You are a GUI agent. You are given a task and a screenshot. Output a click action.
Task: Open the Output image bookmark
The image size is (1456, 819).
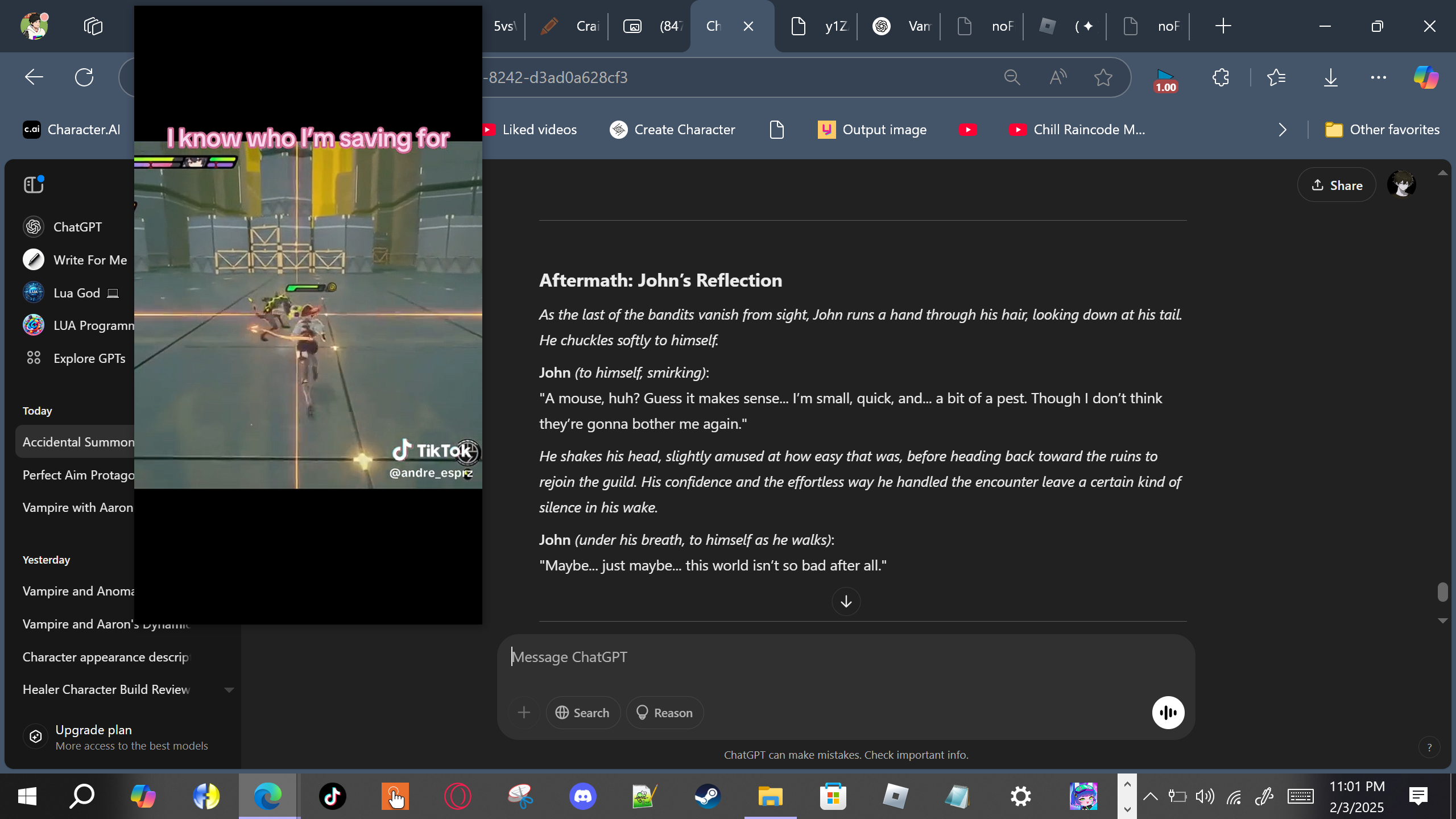[x=872, y=130]
